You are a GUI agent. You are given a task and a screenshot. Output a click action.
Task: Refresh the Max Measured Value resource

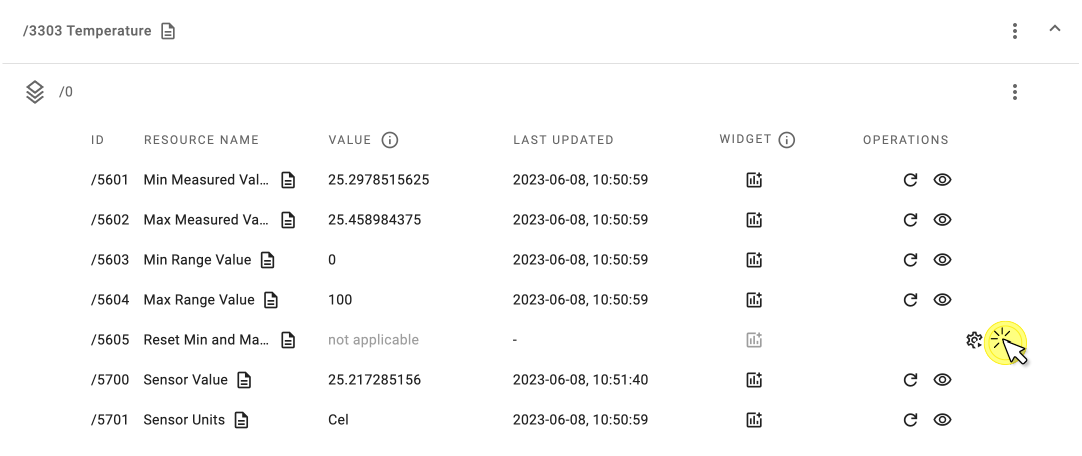click(x=910, y=220)
